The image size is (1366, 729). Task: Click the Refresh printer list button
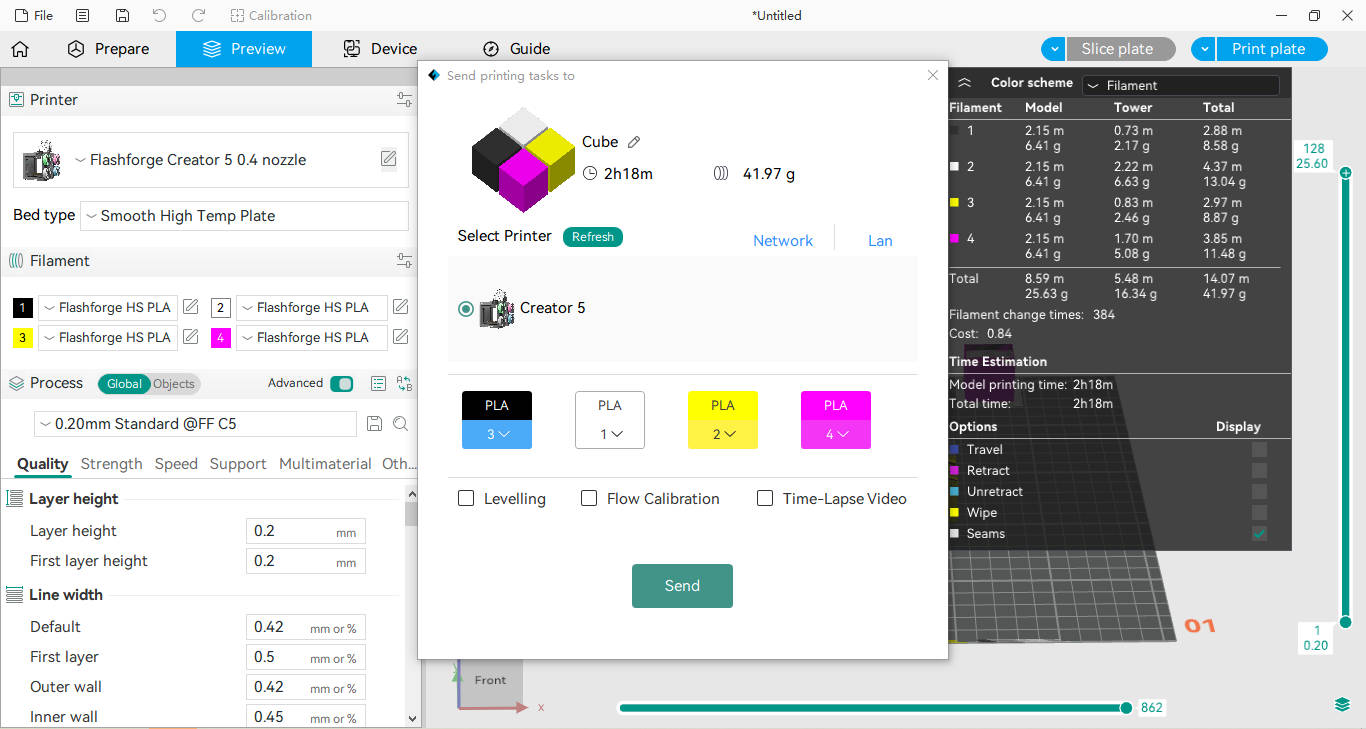pyautogui.click(x=593, y=237)
